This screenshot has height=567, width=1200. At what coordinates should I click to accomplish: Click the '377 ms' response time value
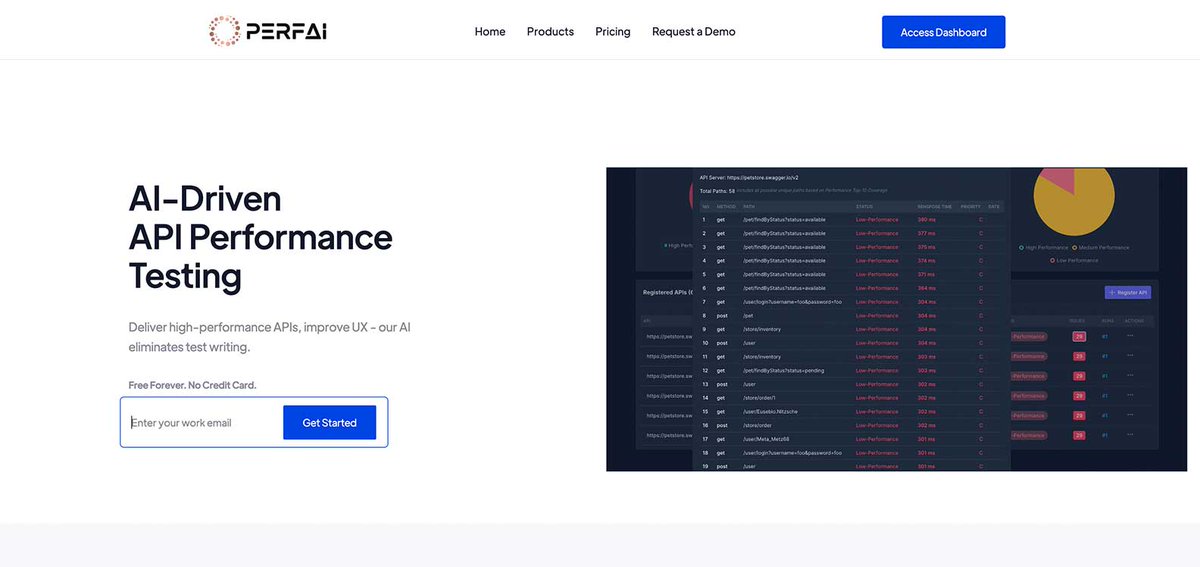(x=927, y=233)
